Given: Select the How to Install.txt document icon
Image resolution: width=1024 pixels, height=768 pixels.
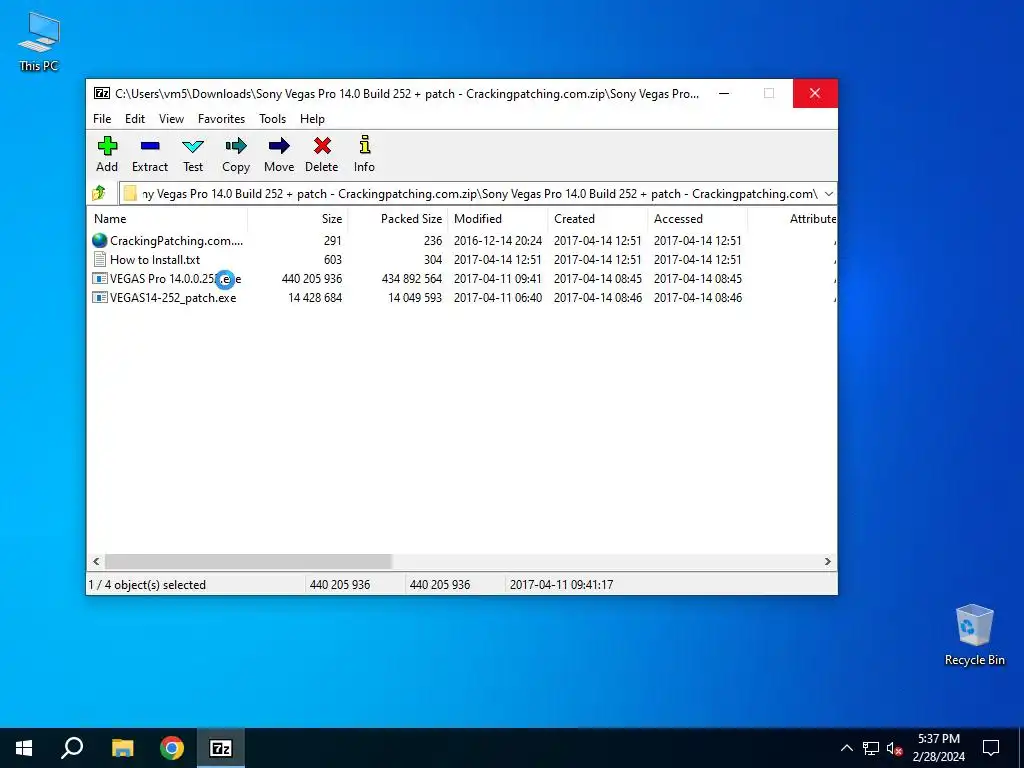Looking at the screenshot, I should click(x=99, y=259).
